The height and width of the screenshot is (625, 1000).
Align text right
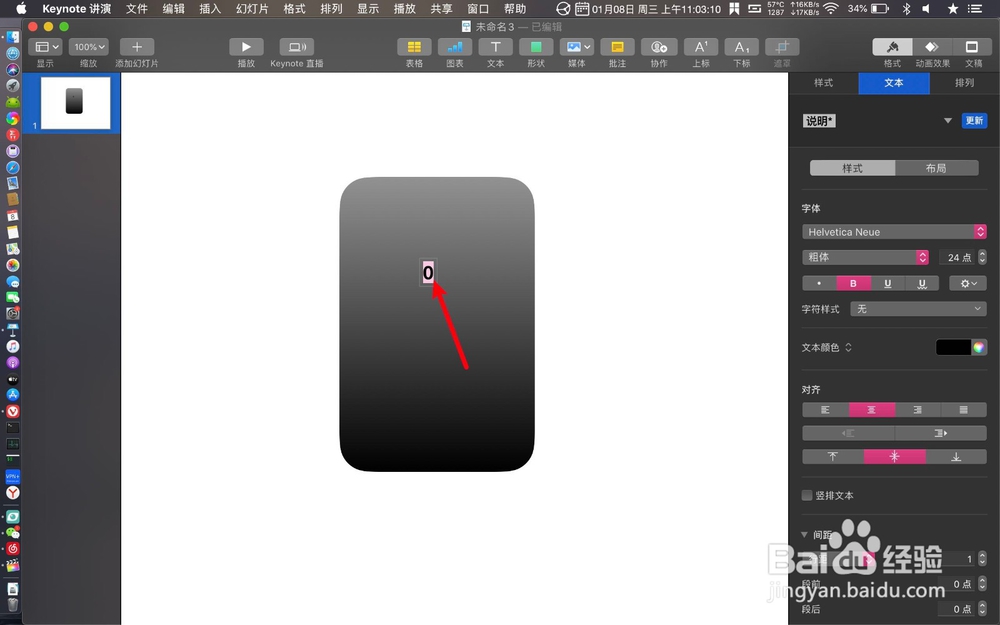pos(918,409)
